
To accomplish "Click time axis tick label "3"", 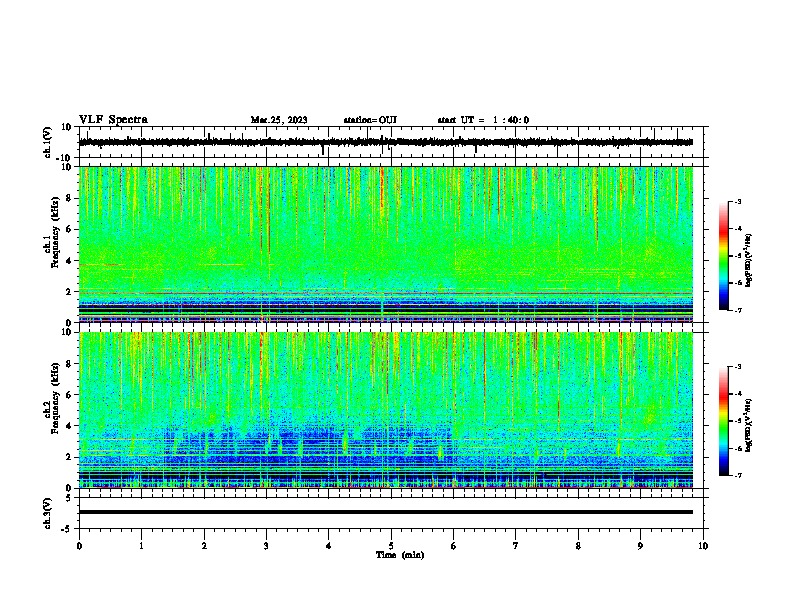I will [266, 546].
